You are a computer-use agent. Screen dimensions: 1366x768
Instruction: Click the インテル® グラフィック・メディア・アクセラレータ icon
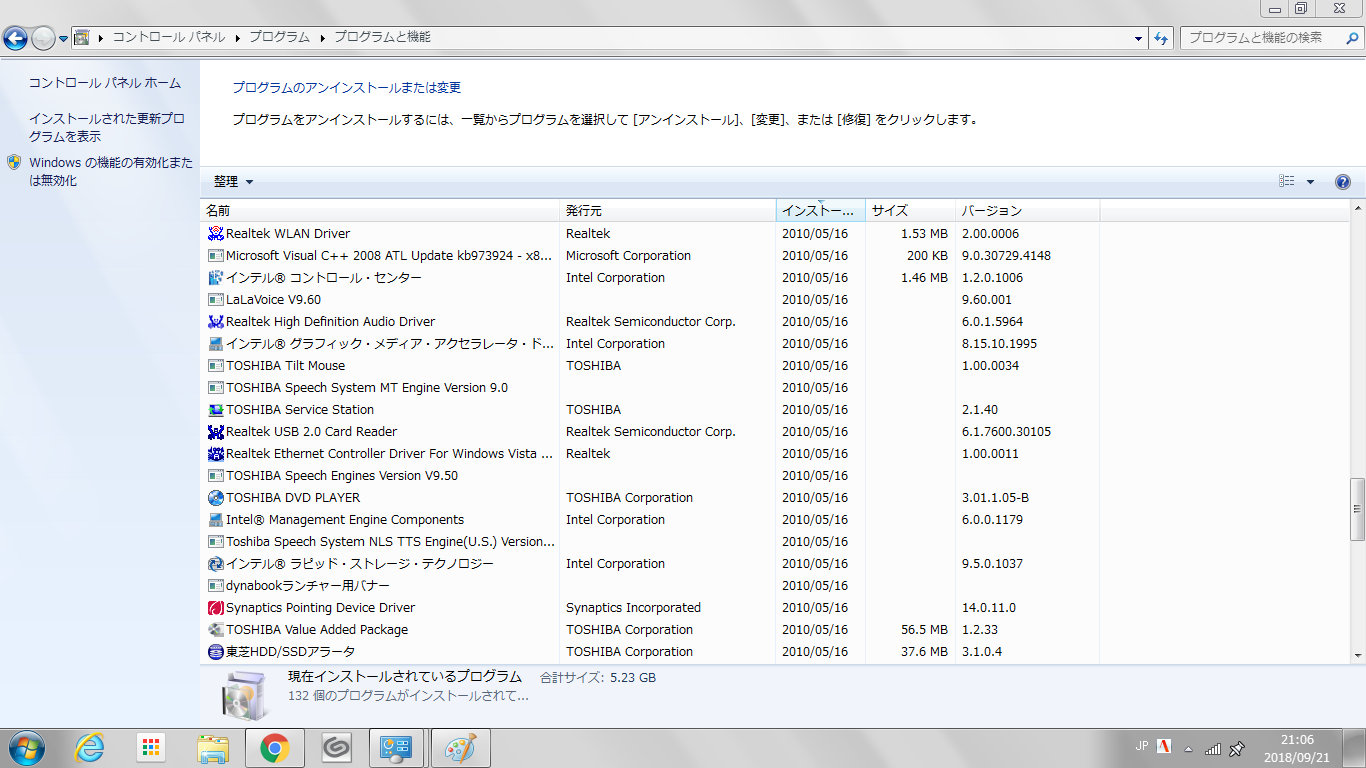pyautogui.click(x=215, y=344)
